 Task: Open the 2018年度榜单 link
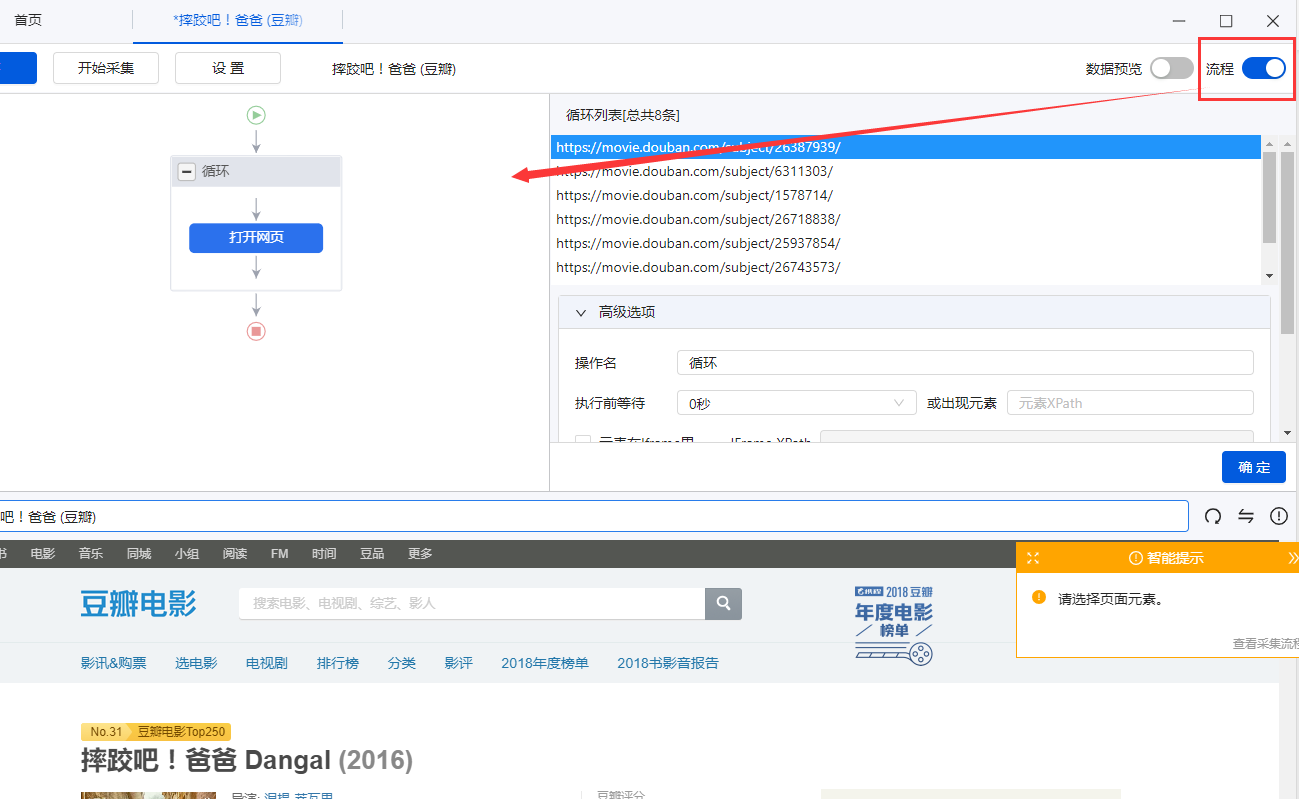coord(545,662)
